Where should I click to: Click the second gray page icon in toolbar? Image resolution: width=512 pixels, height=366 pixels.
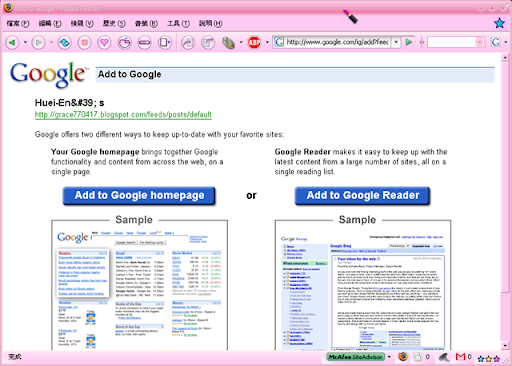(x=208, y=43)
